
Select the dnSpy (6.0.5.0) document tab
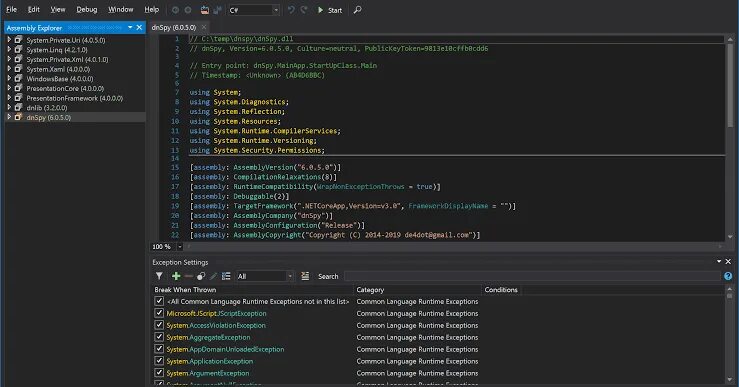pyautogui.click(x=174, y=27)
